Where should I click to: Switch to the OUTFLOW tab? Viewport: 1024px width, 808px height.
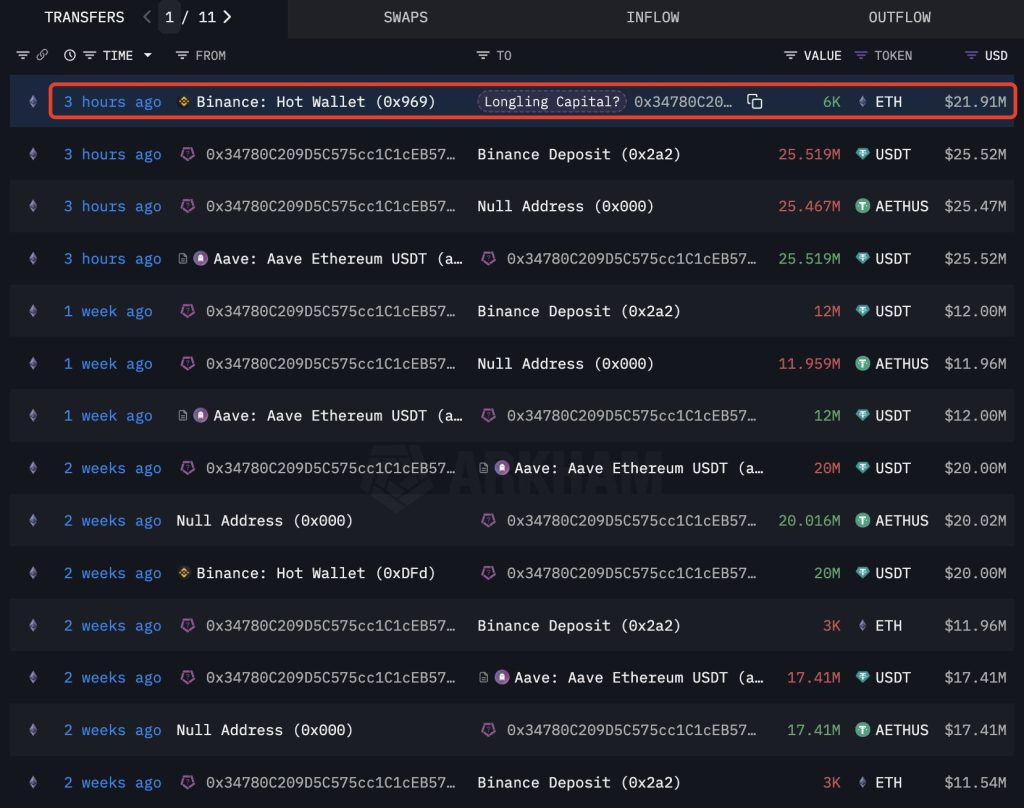(899, 17)
